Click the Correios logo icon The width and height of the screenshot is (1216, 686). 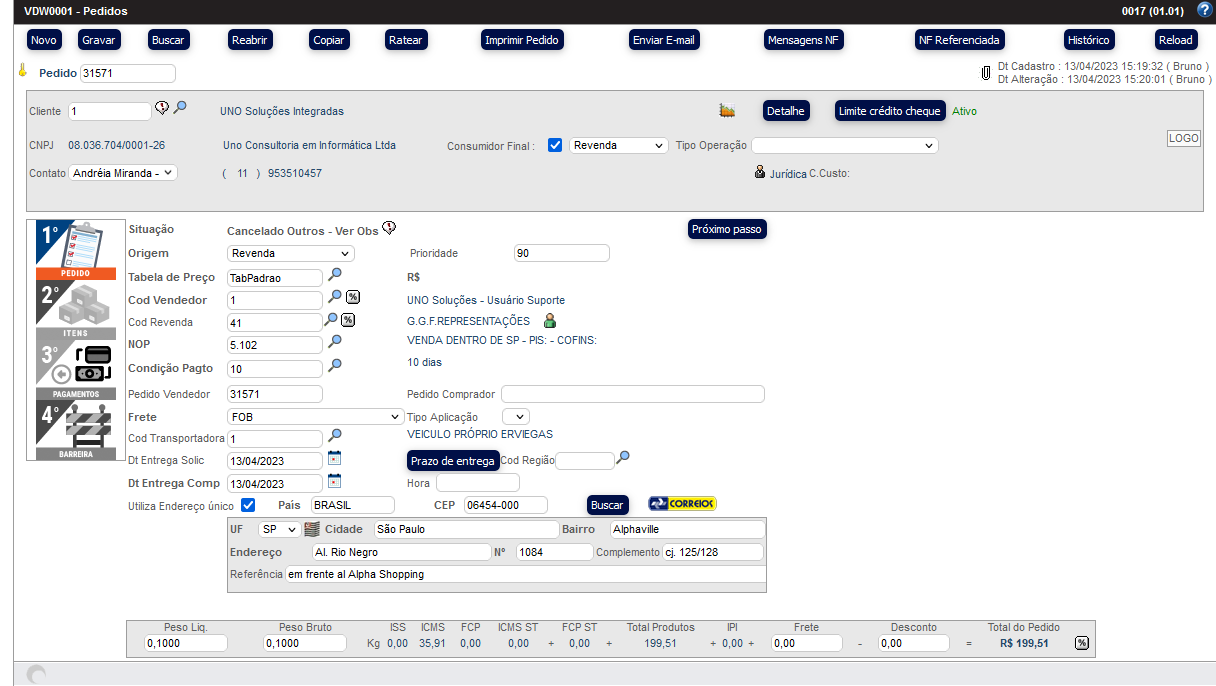682,504
